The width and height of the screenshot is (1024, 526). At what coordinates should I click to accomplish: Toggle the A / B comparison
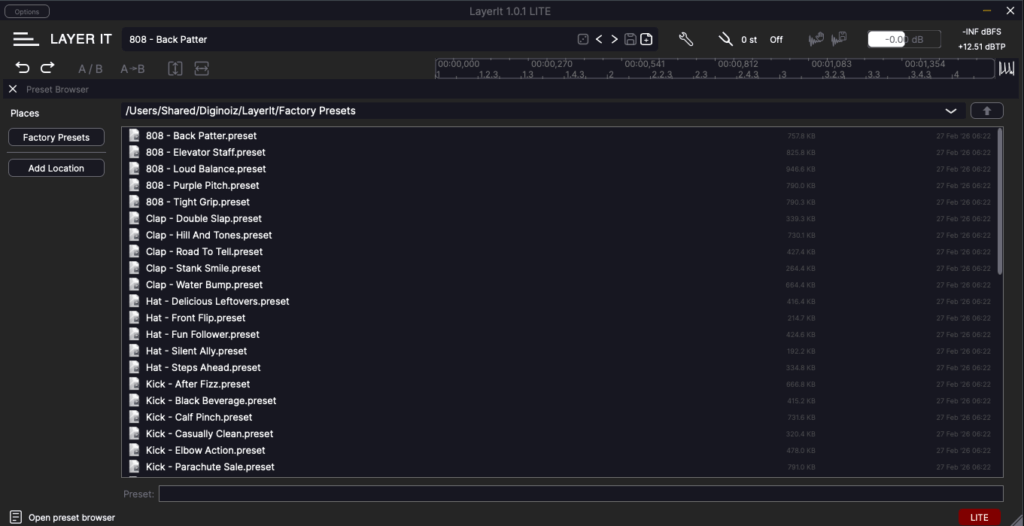91,69
